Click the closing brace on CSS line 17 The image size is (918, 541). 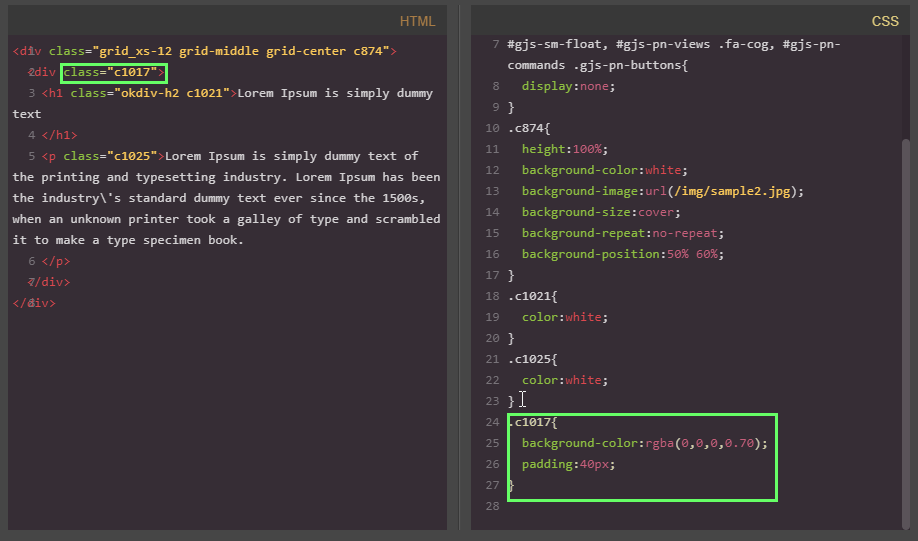511,275
